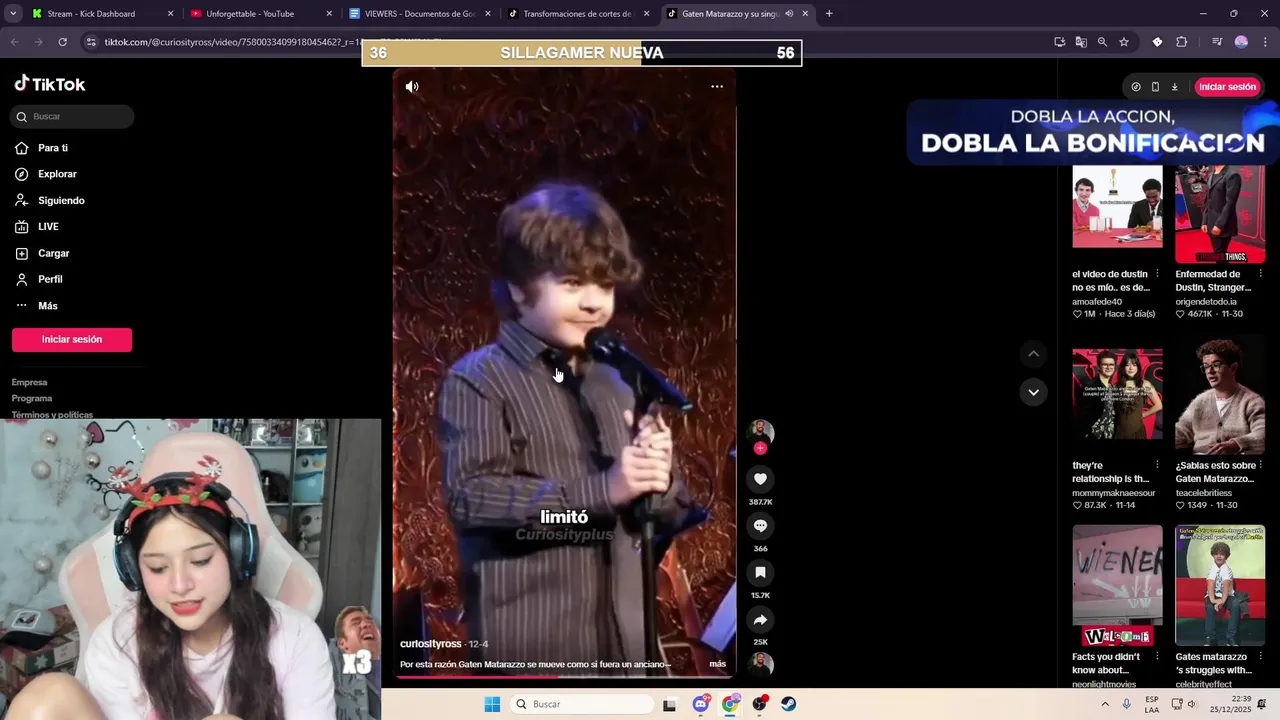
Task: Open the Términos y políticas footer link
Action: tap(52, 414)
